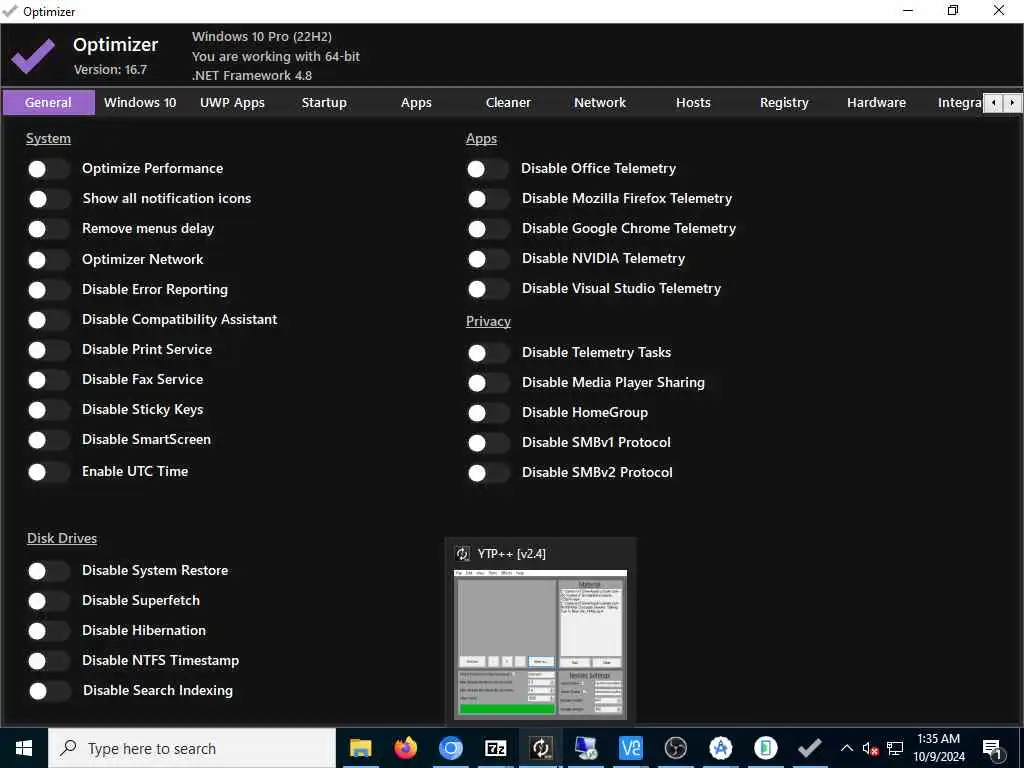Toggle Disable Fax Service switch
This screenshot has width=1024, height=768.
pos(48,379)
